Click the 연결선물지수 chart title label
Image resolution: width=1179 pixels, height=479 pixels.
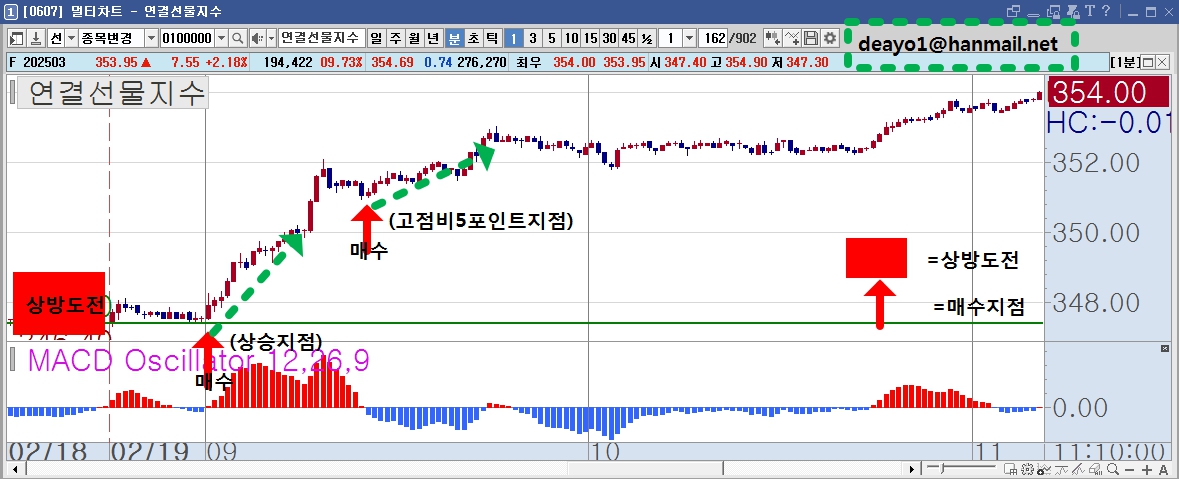[112, 94]
